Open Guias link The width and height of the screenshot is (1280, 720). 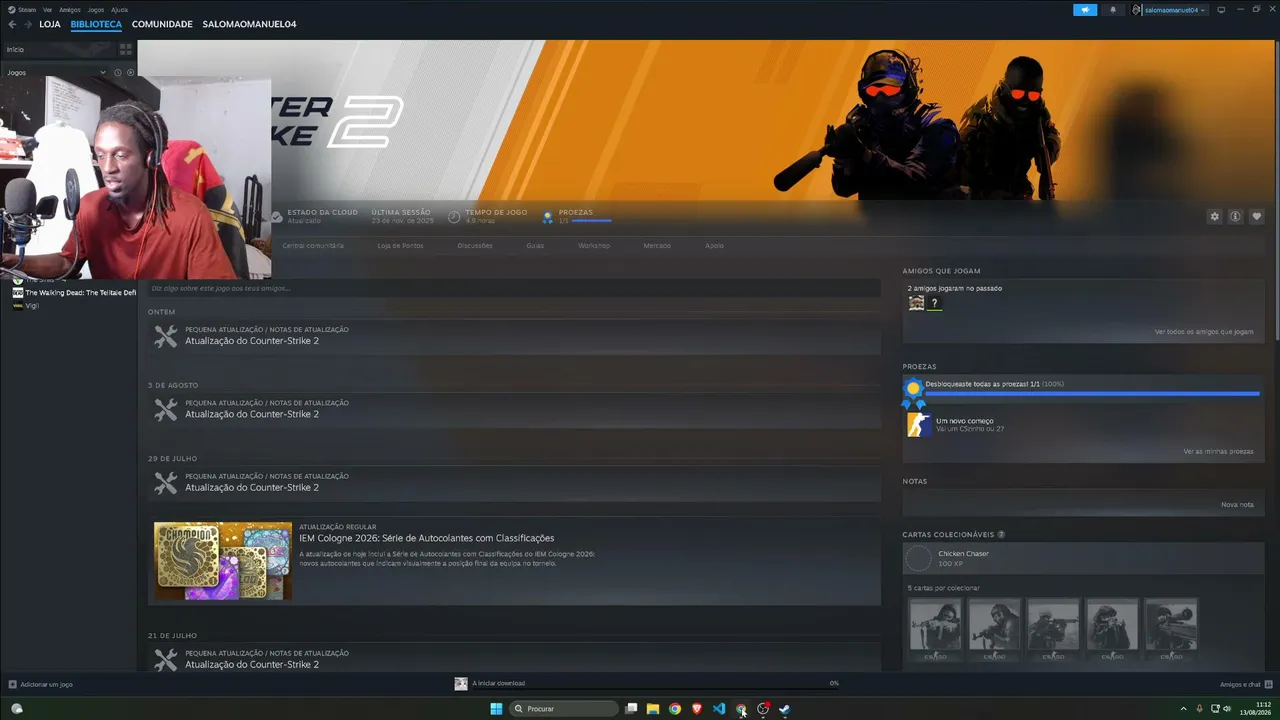(x=535, y=245)
